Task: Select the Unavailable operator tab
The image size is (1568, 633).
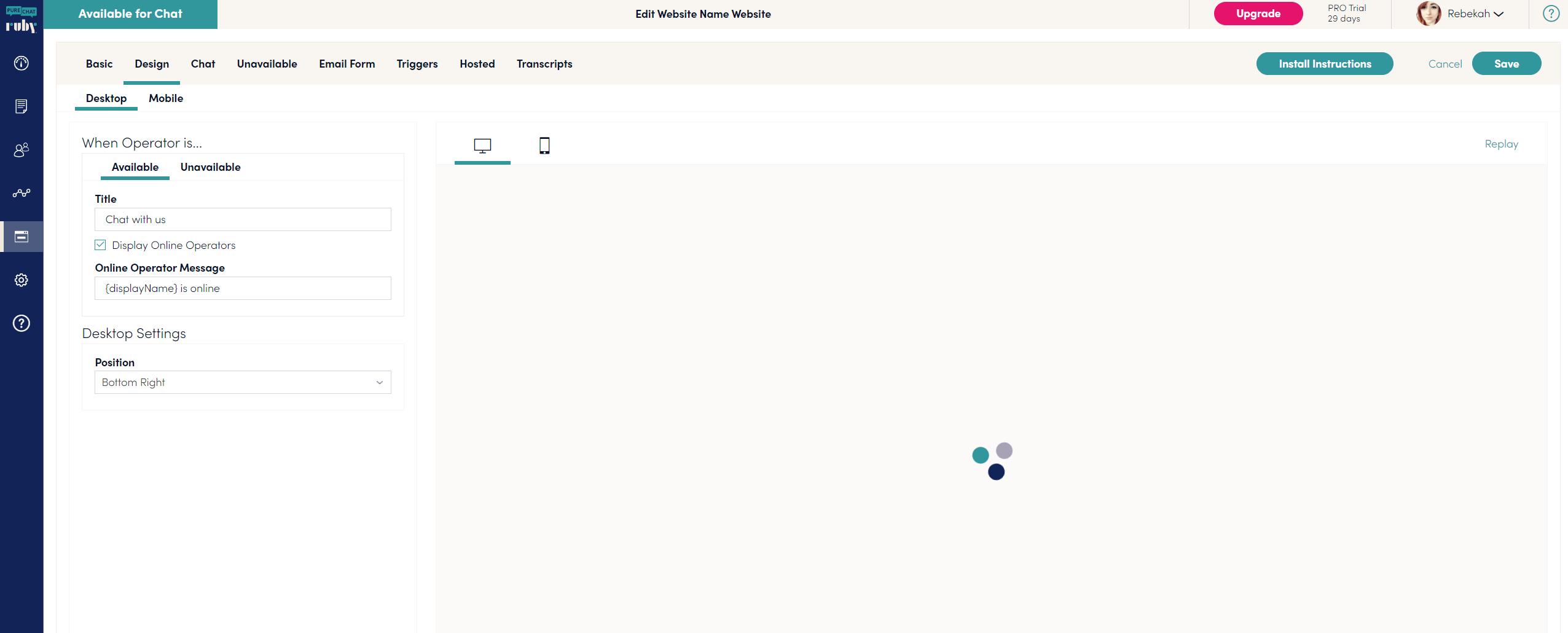Action: click(x=210, y=167)
